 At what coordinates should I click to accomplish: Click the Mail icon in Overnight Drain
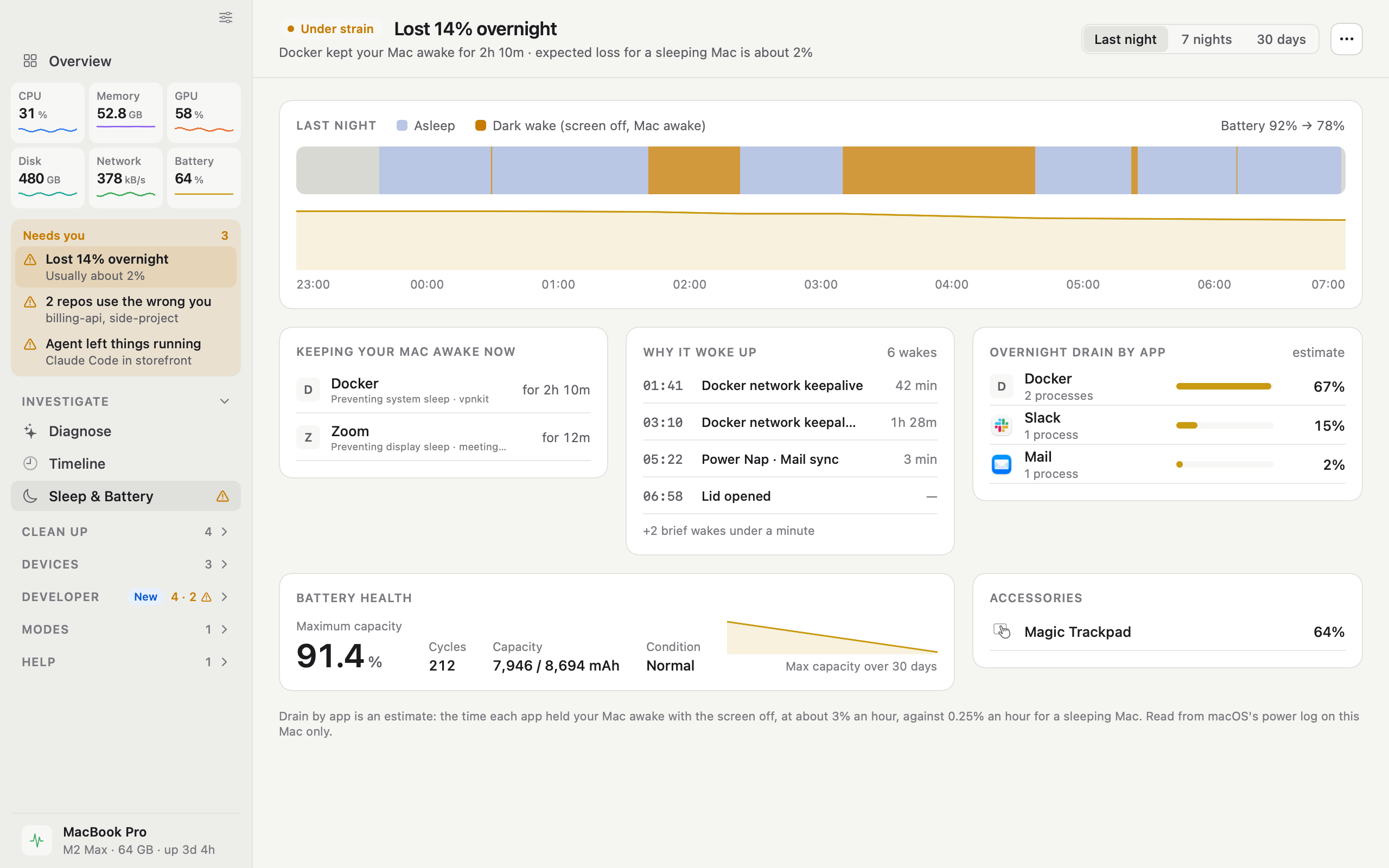pos(1002,464)
